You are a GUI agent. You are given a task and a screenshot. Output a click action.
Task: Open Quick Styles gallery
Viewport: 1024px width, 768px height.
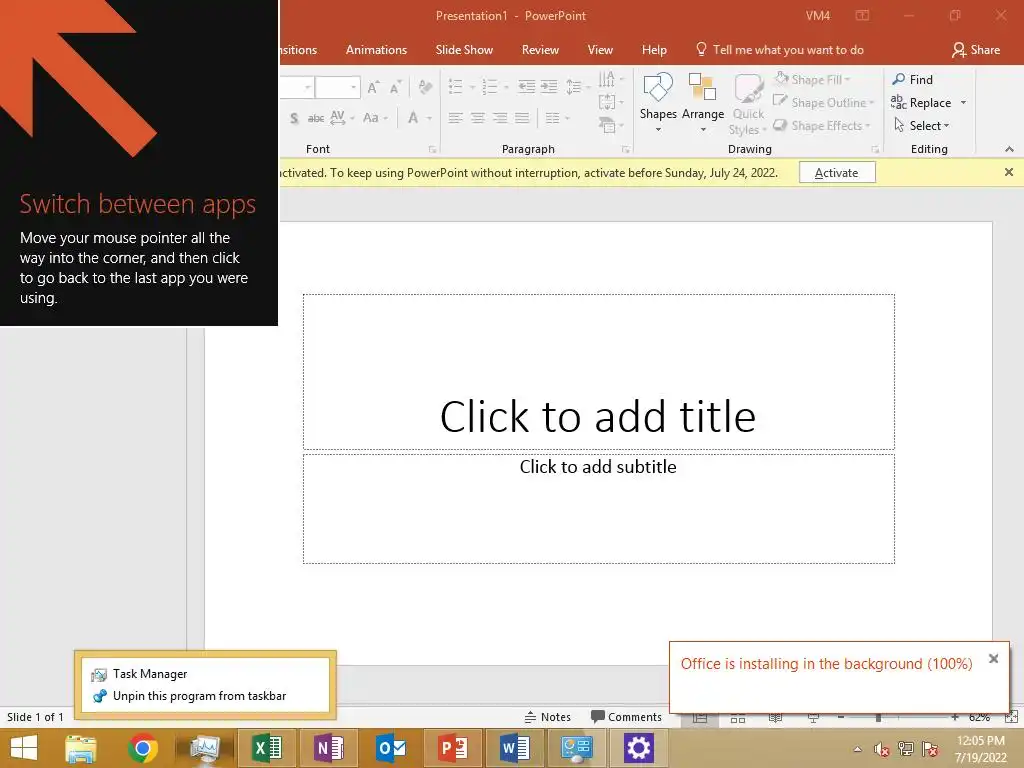(x=748, y=104)
